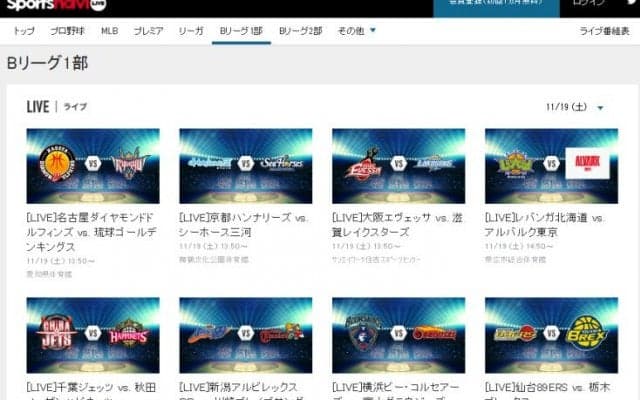Switch to the プレミア tab
640x400 pixels.
(x=148, y=31)
